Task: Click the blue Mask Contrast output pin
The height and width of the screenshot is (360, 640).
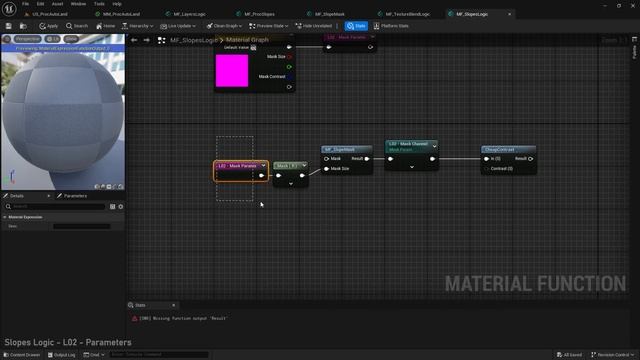Action: click(289, 77)
